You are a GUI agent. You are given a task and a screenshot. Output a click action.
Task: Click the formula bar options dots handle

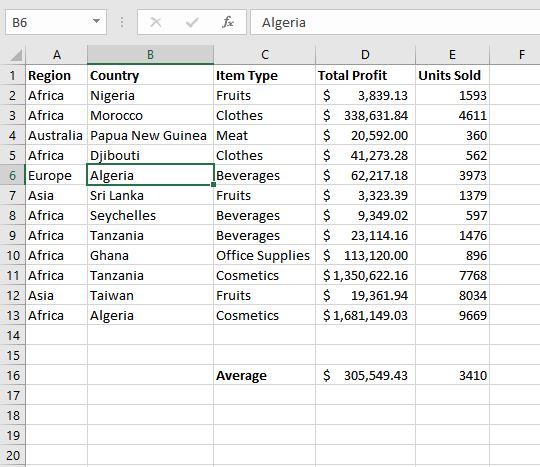(122, 22)
